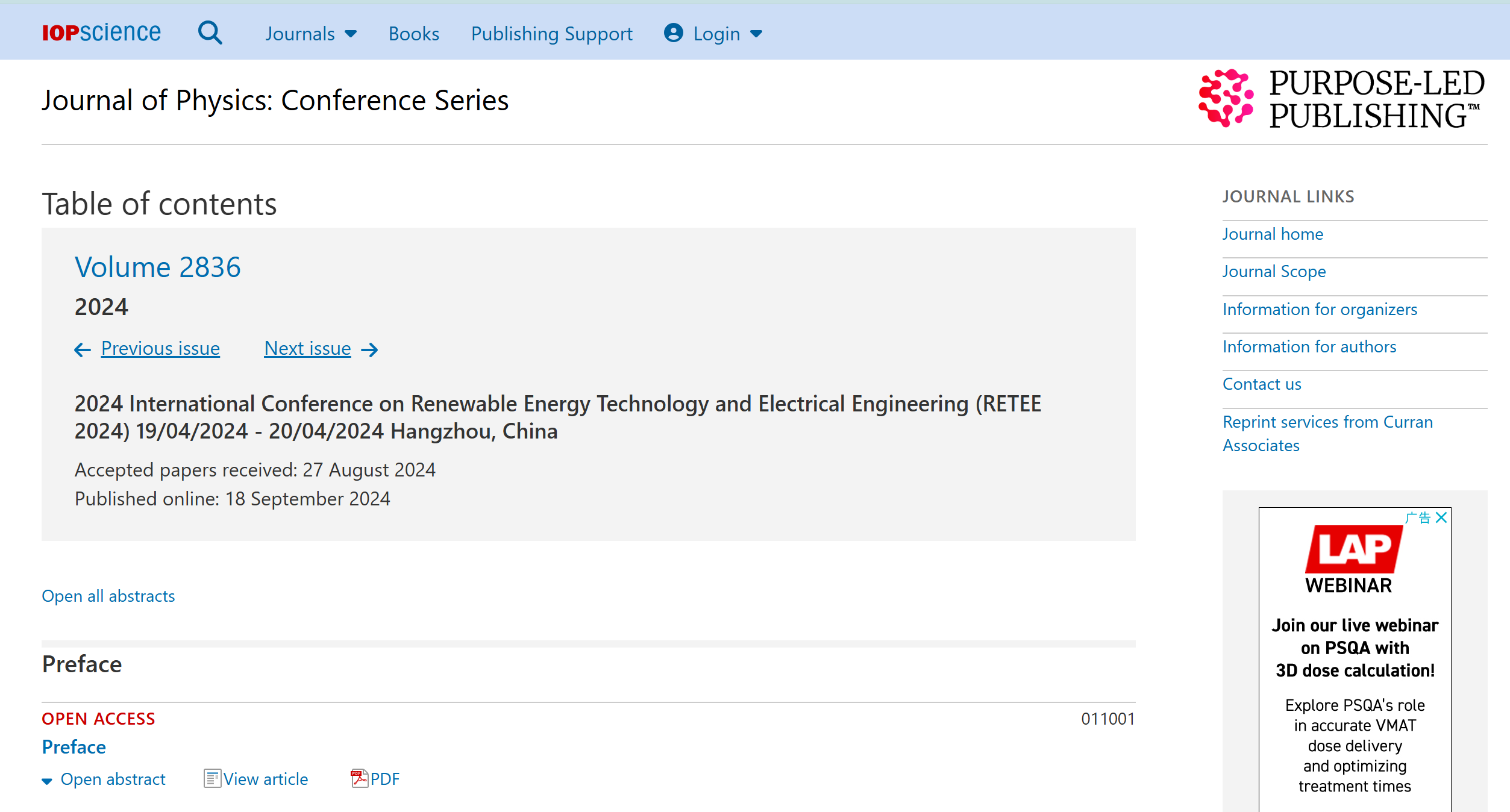Open the Books menu item
1510x812 pixels.
413,34
